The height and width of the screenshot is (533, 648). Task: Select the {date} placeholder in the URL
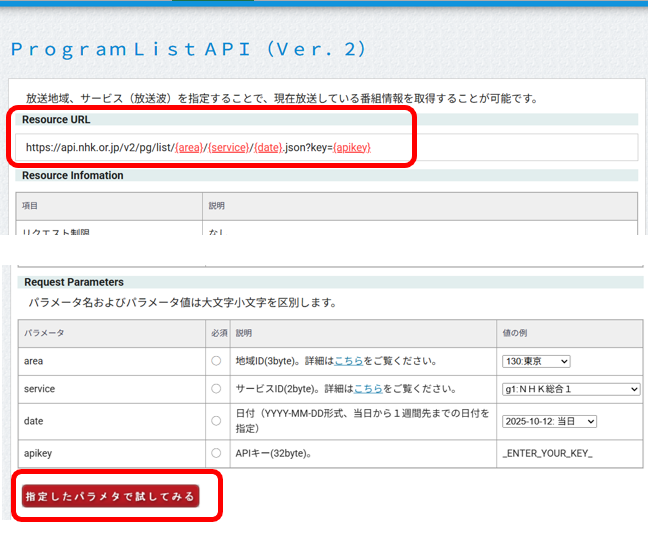[268, 147]
